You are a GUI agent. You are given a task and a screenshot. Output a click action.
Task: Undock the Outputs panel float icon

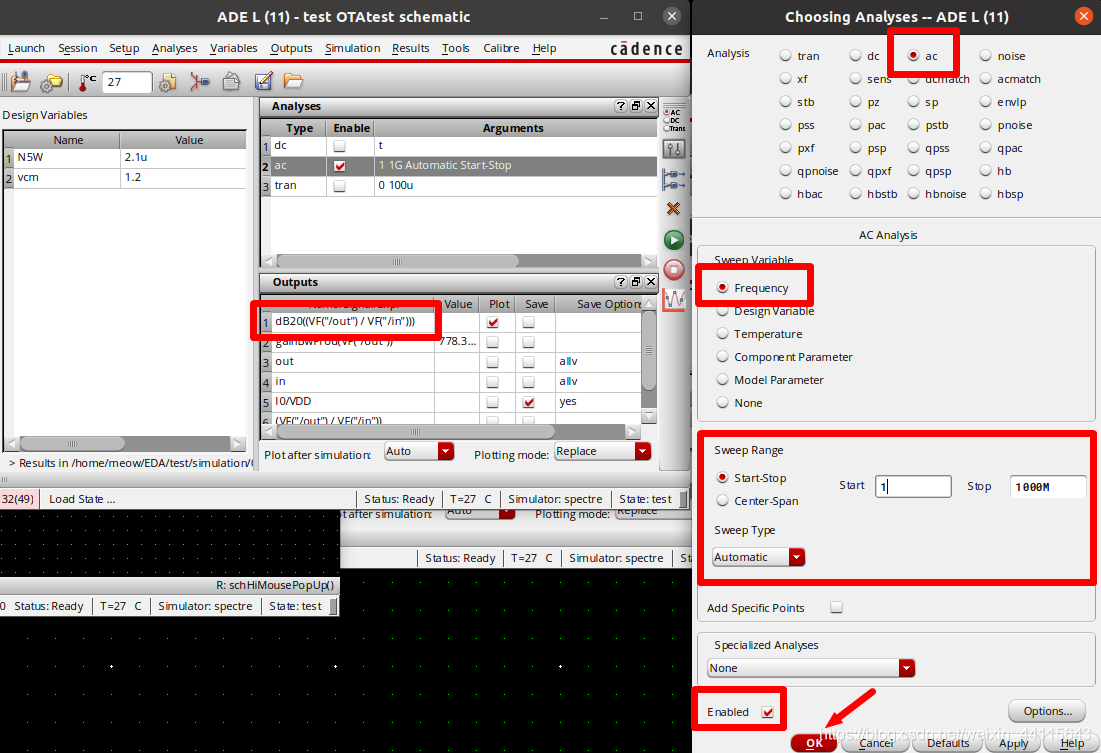tap(636, 282)
